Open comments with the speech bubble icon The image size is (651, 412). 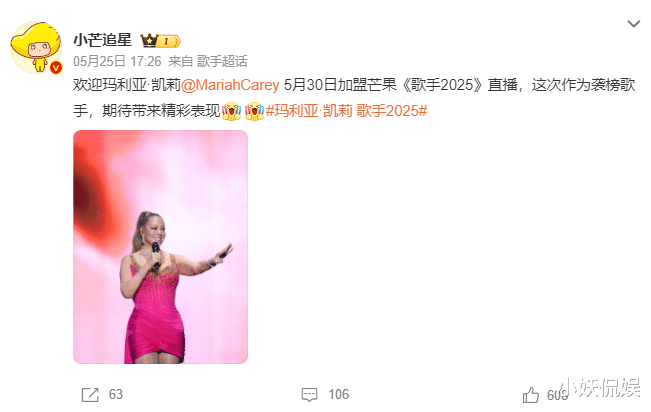[x=309, y=395]
